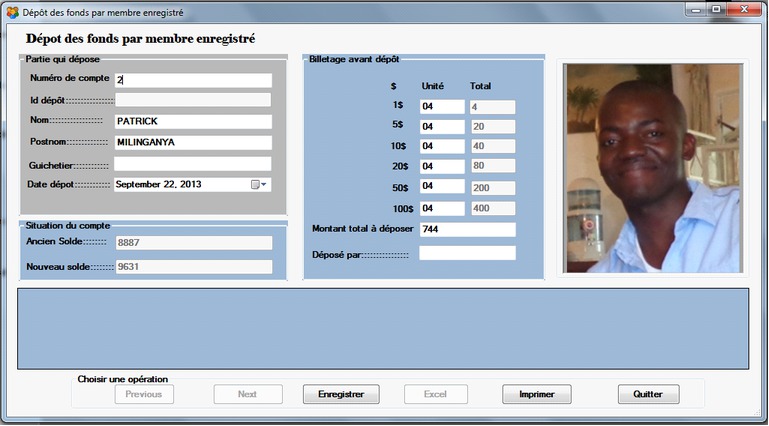This screenshot has height=426, width=769.
Task: Click the large empty blue list panel
Action: coord(383,328)
